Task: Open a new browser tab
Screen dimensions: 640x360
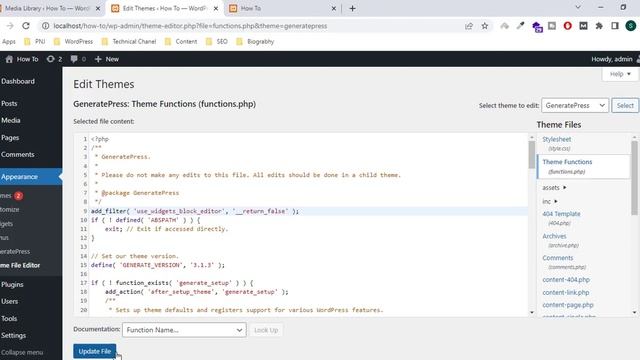Action: (352, 8)
